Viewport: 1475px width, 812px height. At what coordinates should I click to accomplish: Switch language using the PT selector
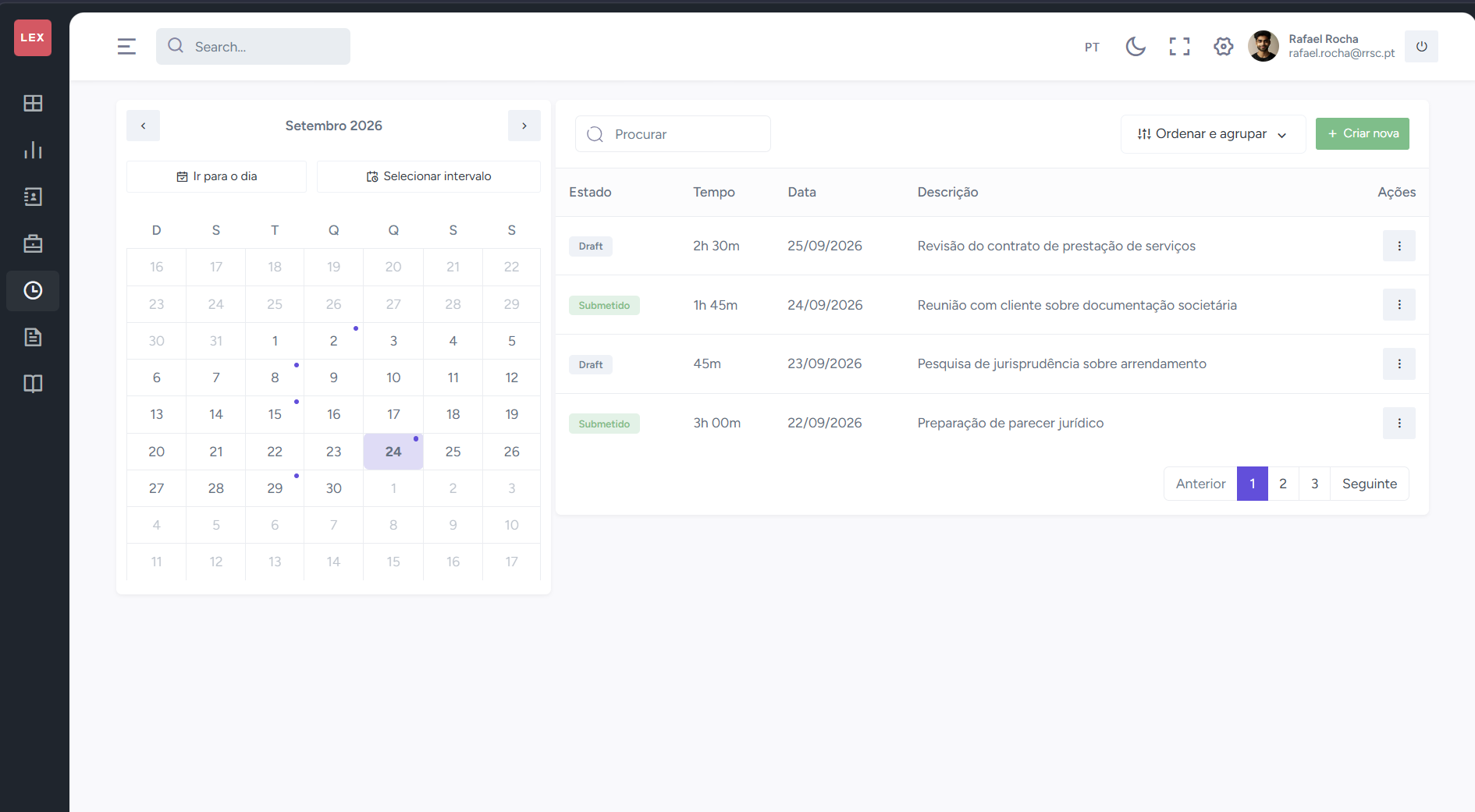[x=1092, y=47]
